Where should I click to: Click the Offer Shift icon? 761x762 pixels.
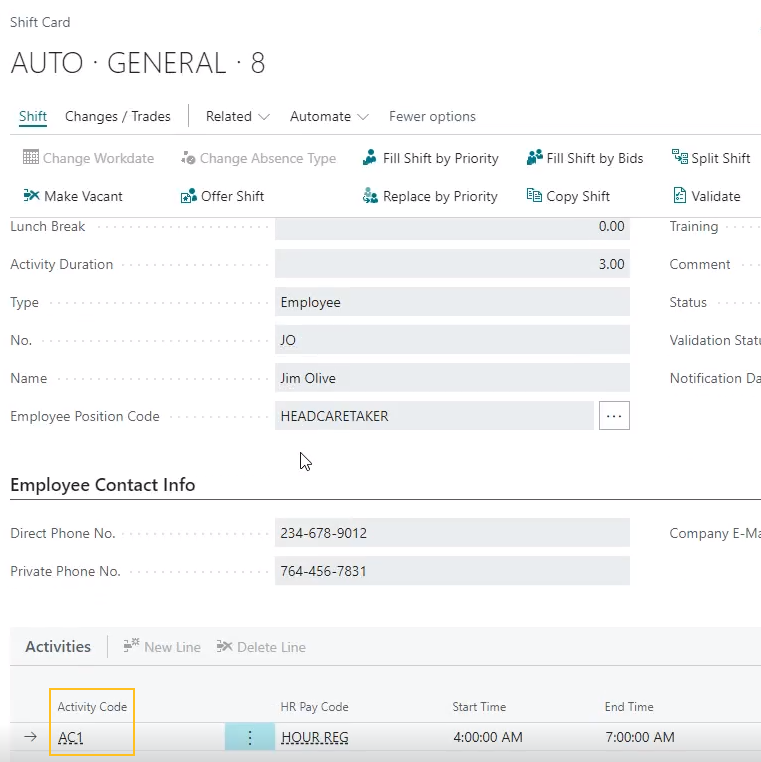point(188,196)
